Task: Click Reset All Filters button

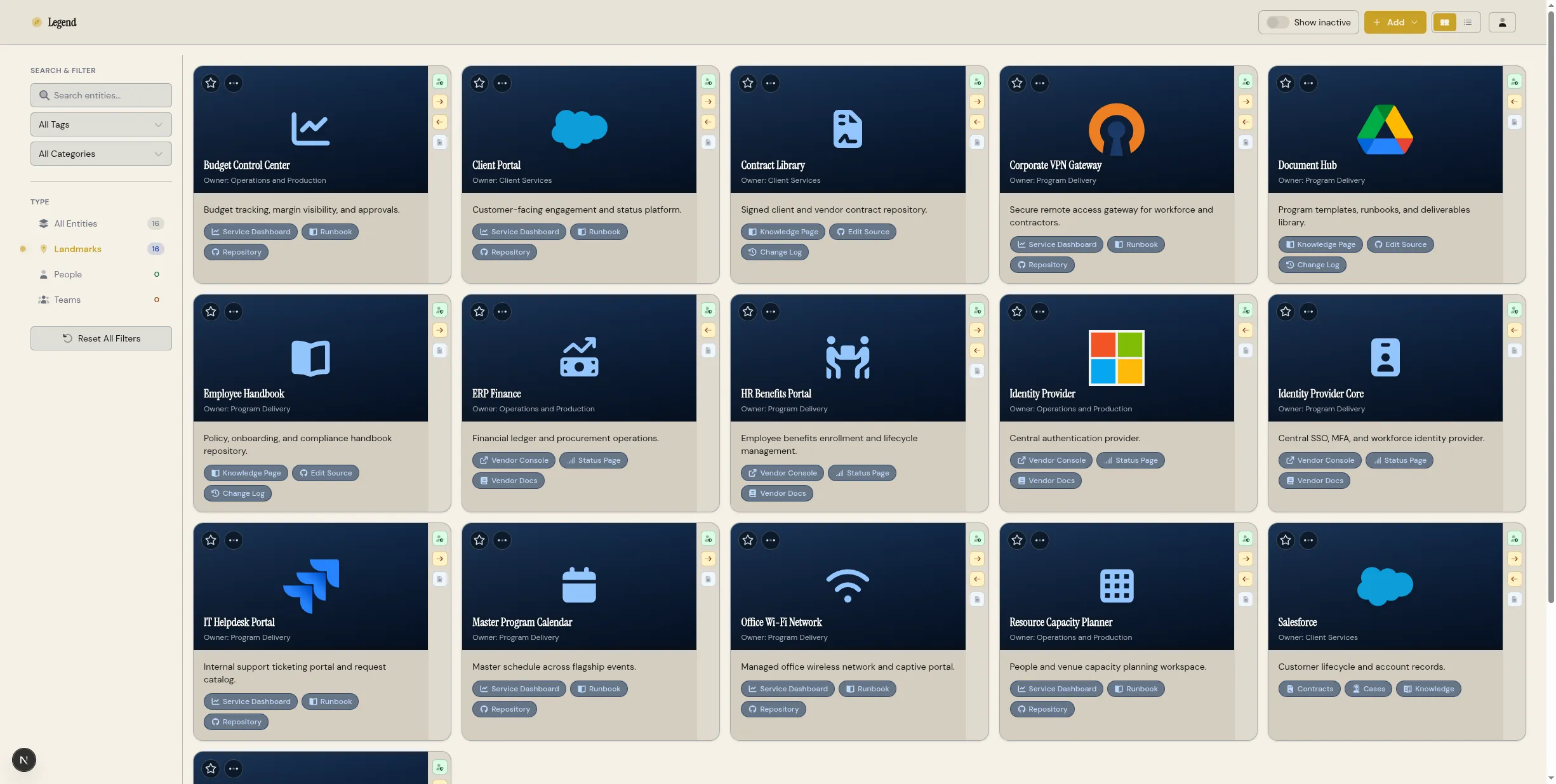Action: 101,338
